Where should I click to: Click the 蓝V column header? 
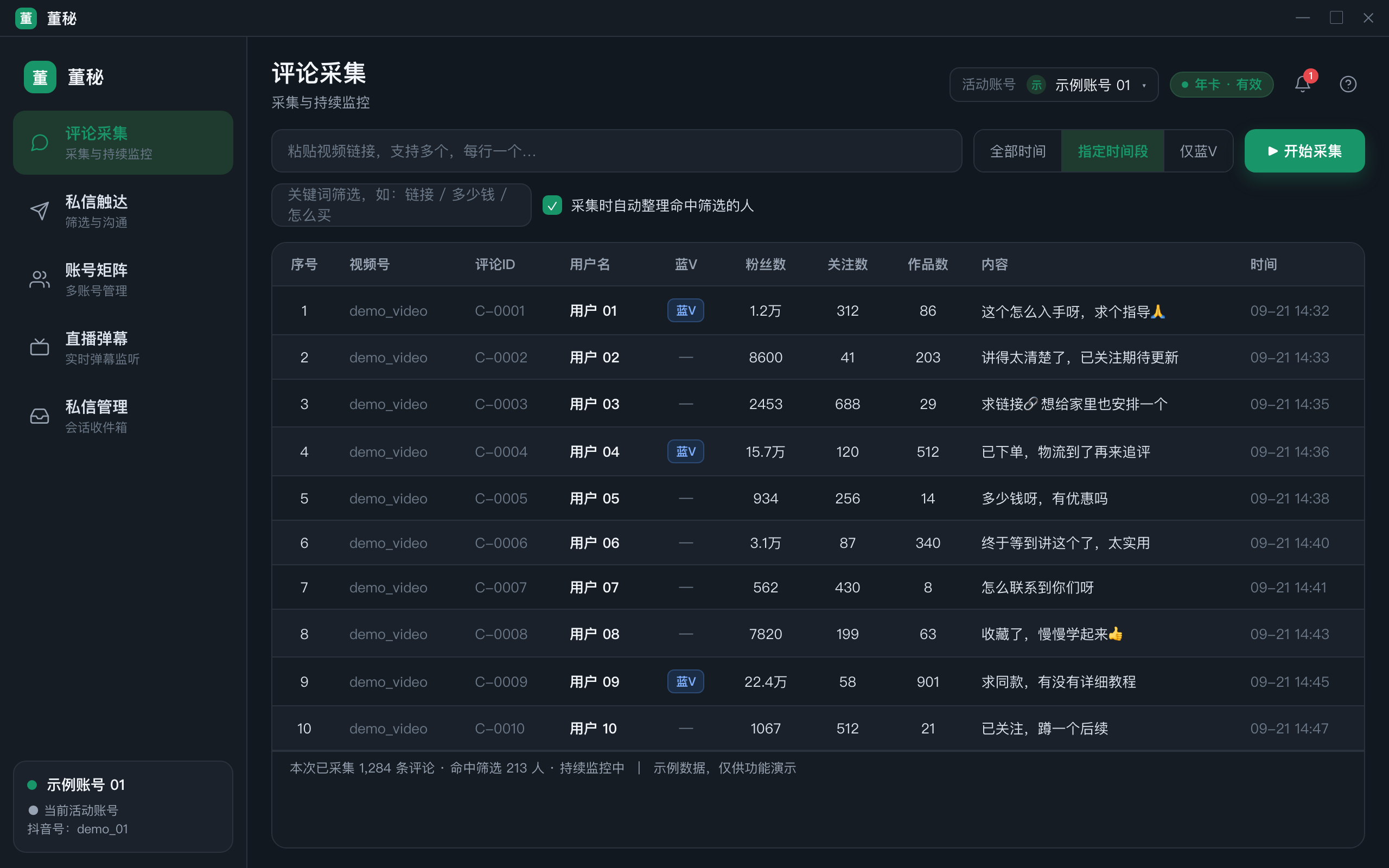tap(685, 265)
